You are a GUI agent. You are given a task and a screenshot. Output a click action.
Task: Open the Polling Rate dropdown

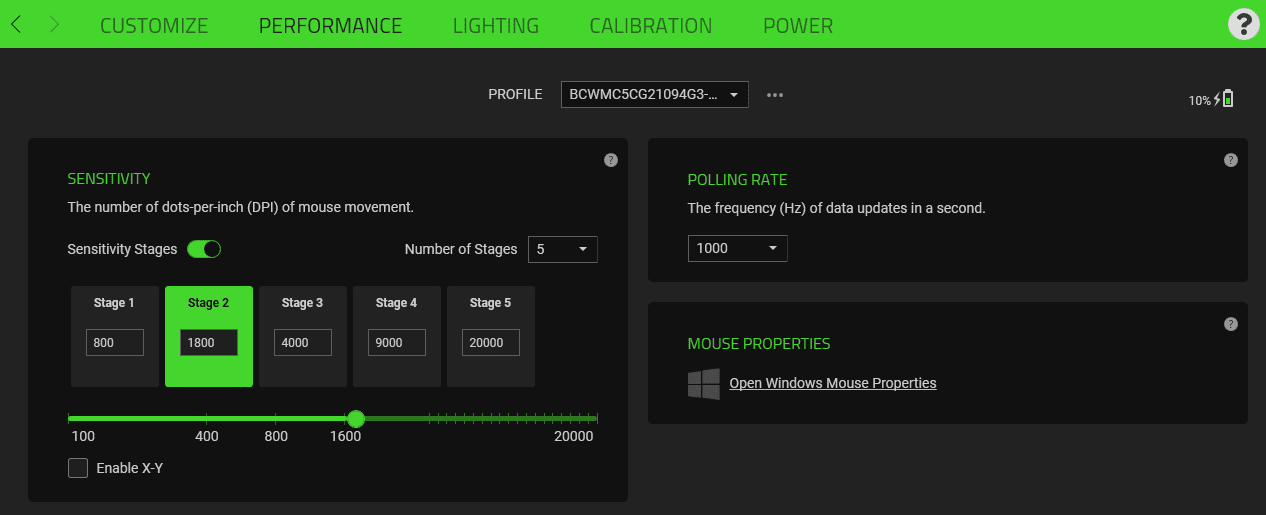click(x=737, y=248)
